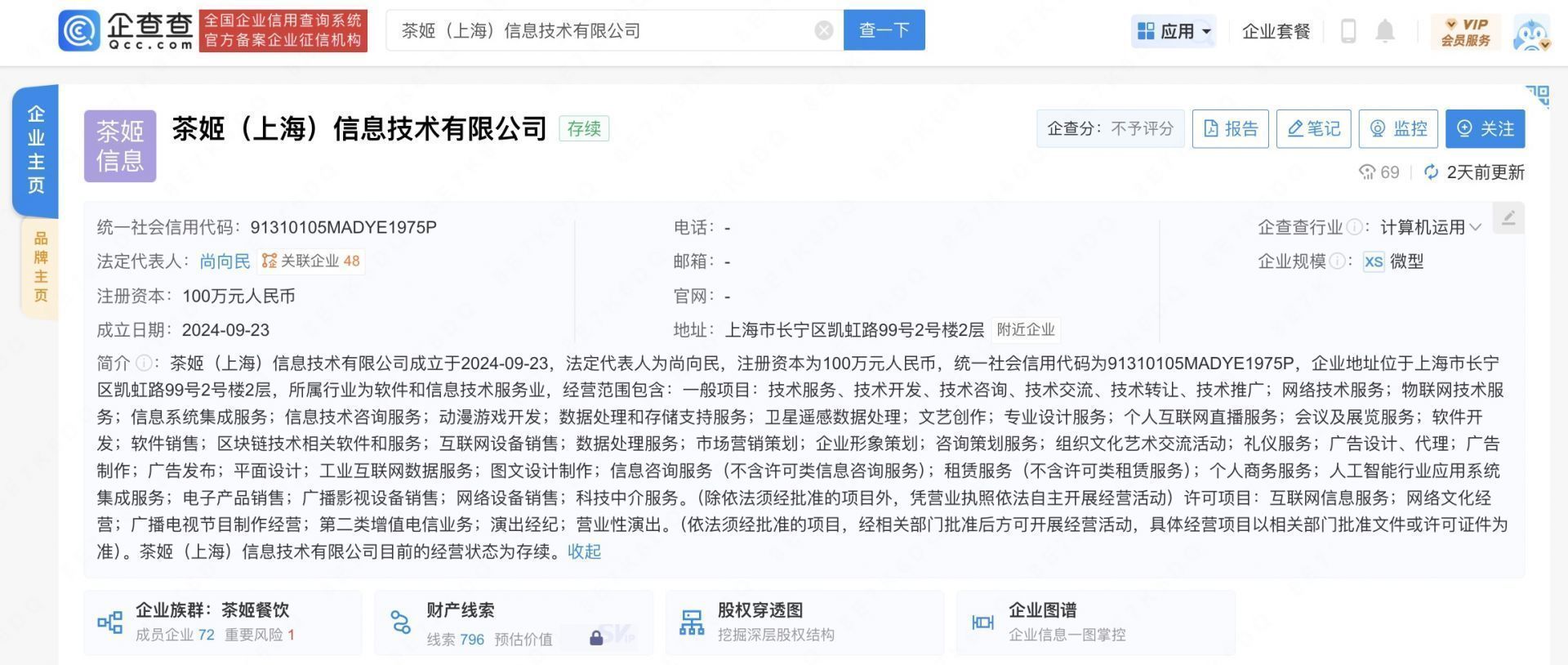This screenshot has height=665, width=1568.
Task: Clear the search box with the X icon
Action: pyautogui.click(x=823, y=30)
